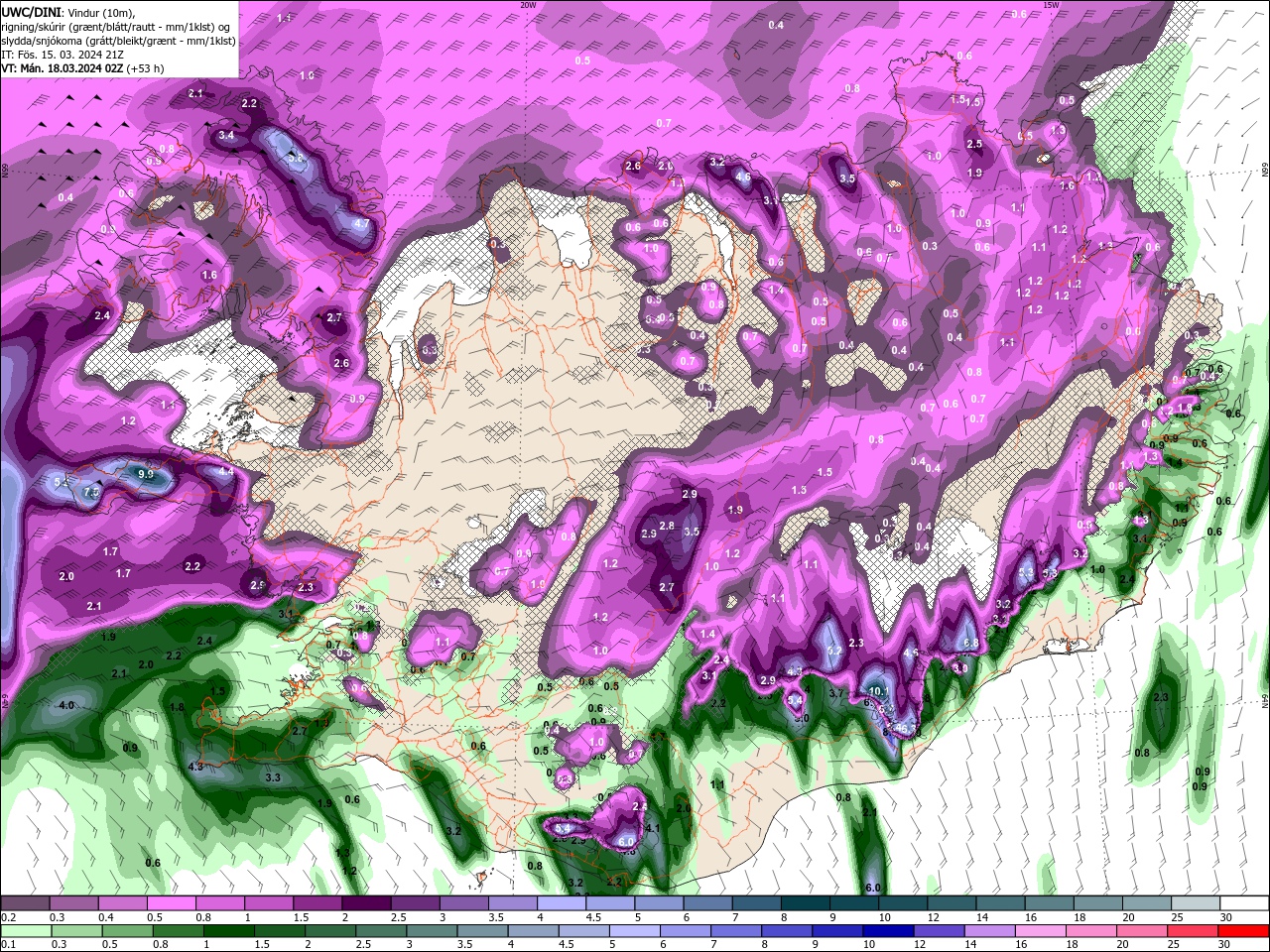Click the 6.2 value on the map
The image size is (1270, 952).
click(834, 651)
